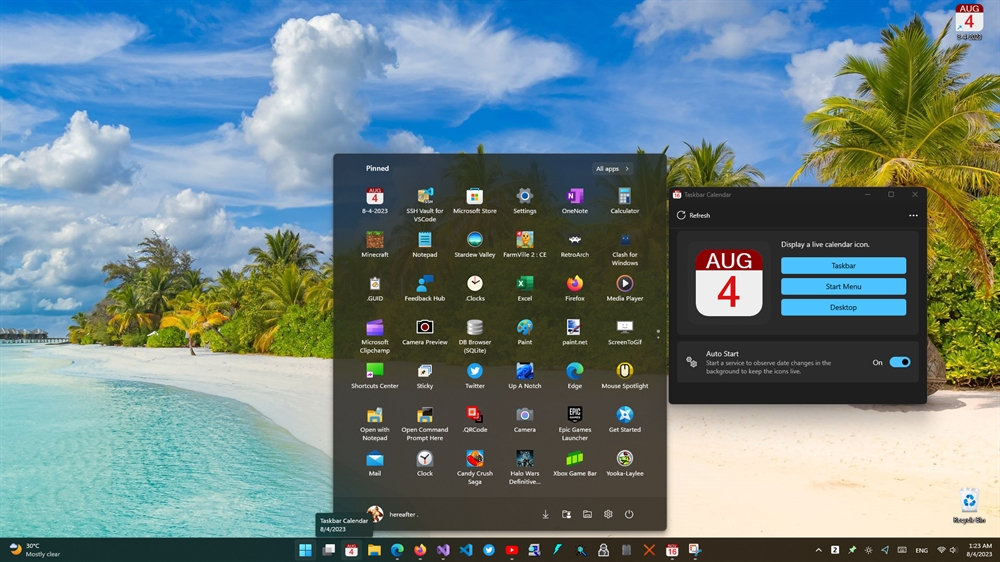Viewport: 1000px width, 562px height.
Task: Open ScreenToGif
Action: click(624, 332)
